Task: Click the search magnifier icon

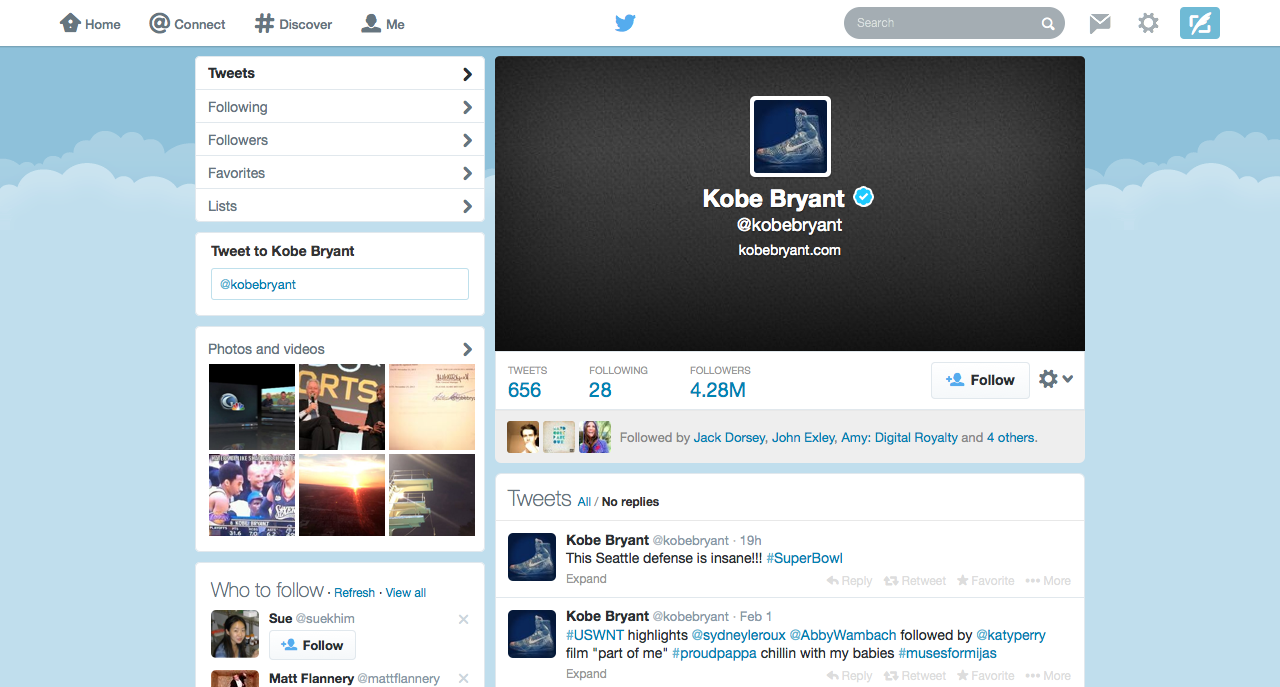Action: point(1048,23)
